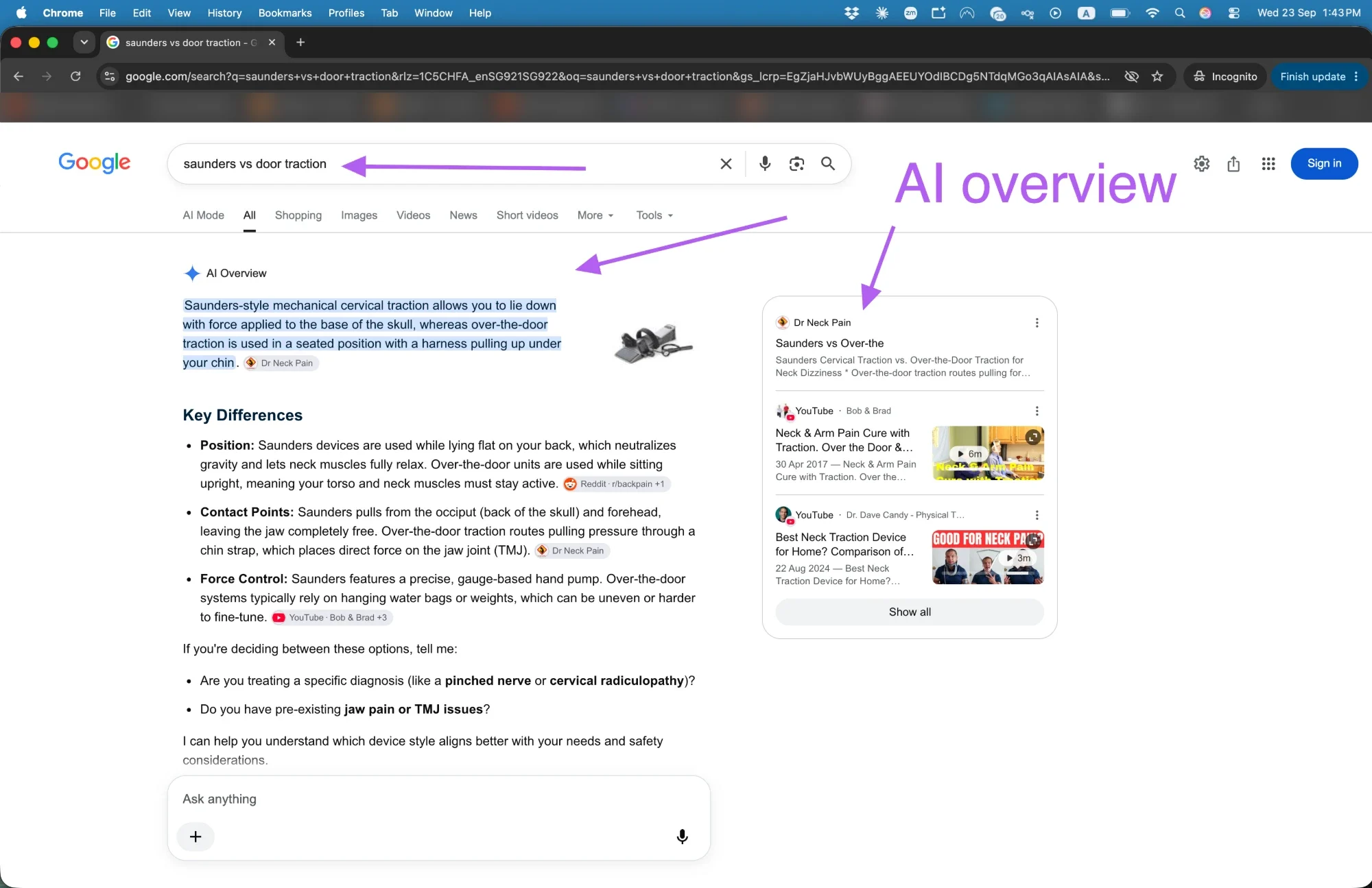Open the Bookmarks menu in the menu bar

coord(285,13)
